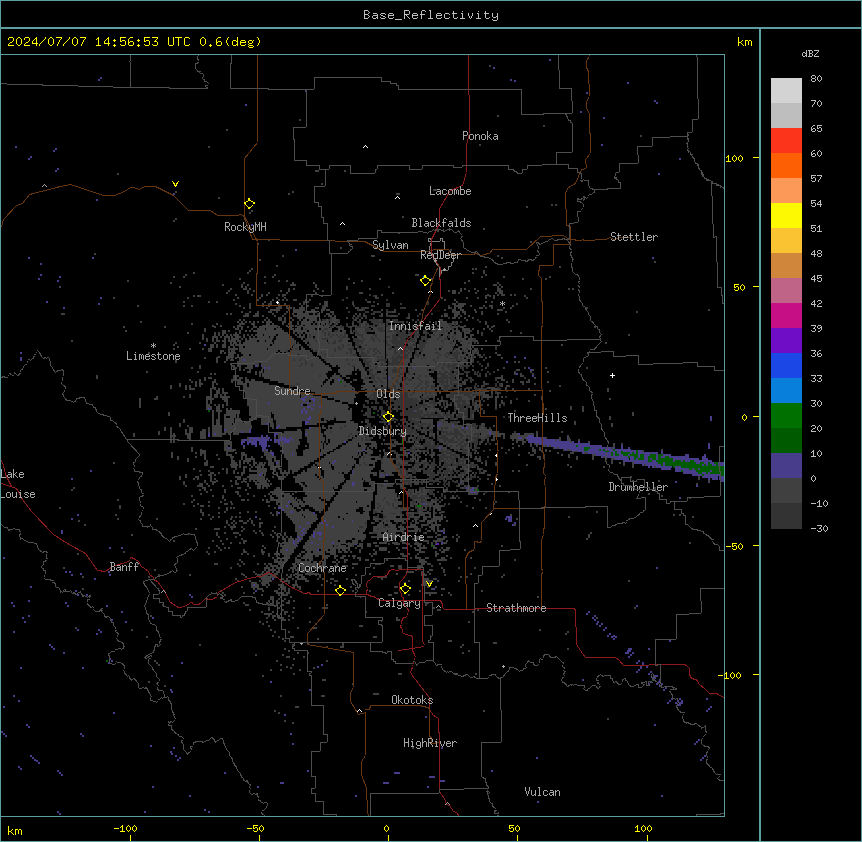Click the Lake Louise label
Screen dimensions: 862x842
(x=18, y=484)
